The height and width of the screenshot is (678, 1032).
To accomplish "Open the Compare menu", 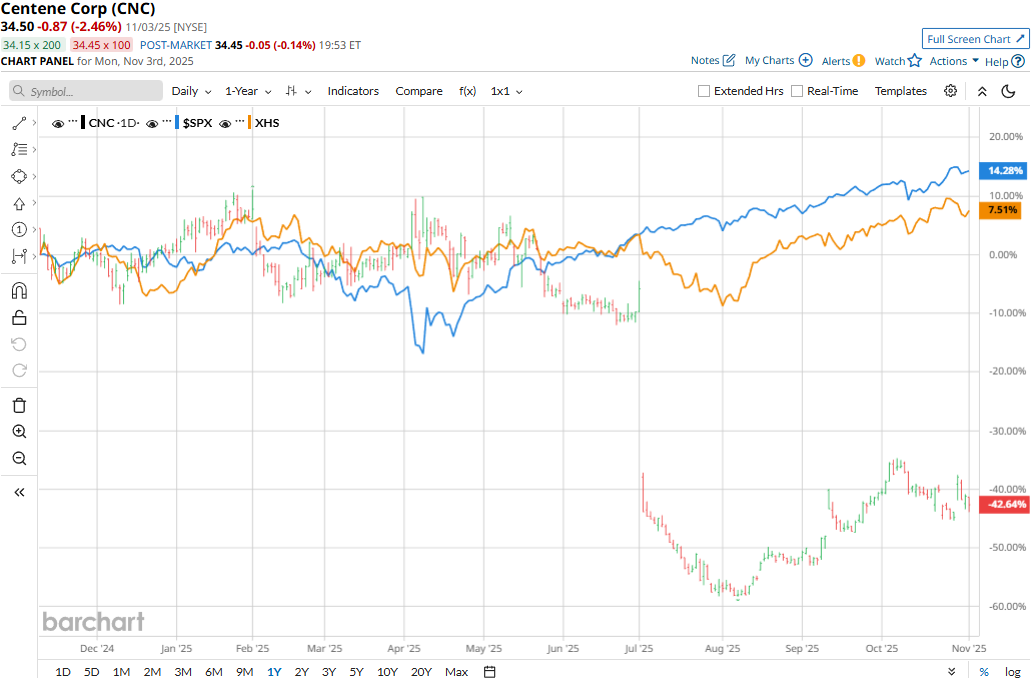I will coord(419,91).
